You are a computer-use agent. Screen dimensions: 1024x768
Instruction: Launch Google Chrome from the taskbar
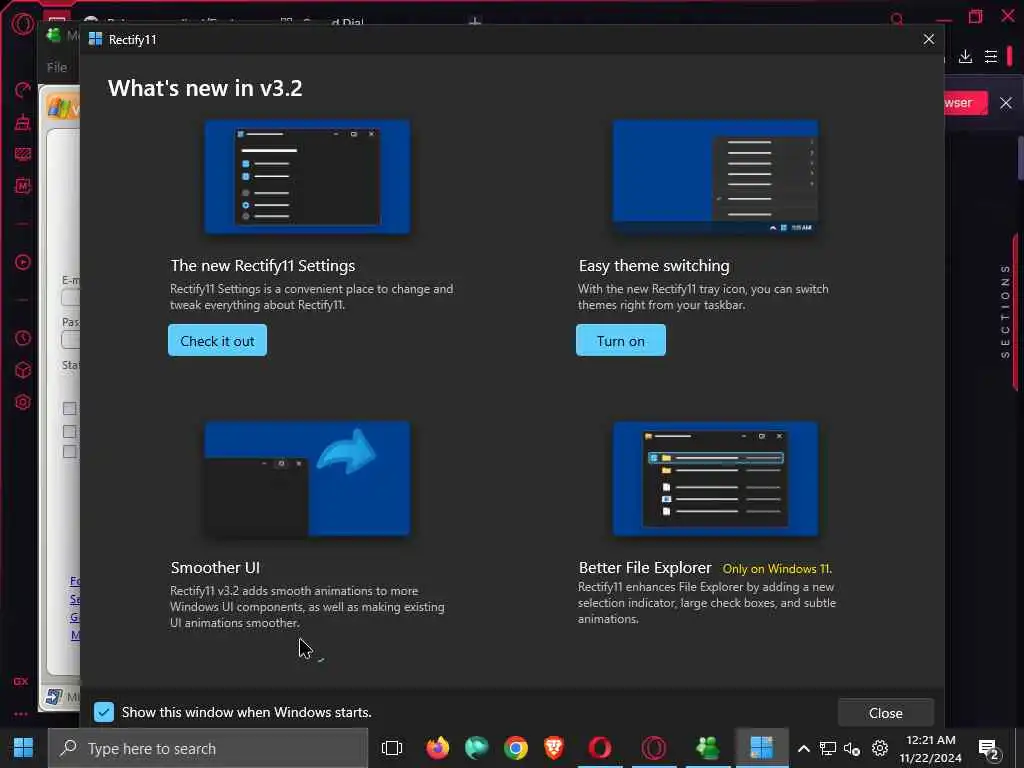tap(516, 748)
